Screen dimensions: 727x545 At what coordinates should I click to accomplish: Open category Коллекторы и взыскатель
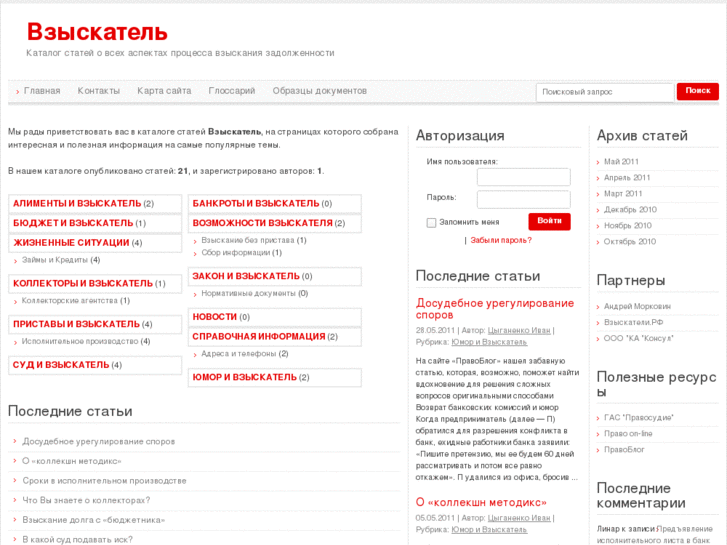[83, 283]
